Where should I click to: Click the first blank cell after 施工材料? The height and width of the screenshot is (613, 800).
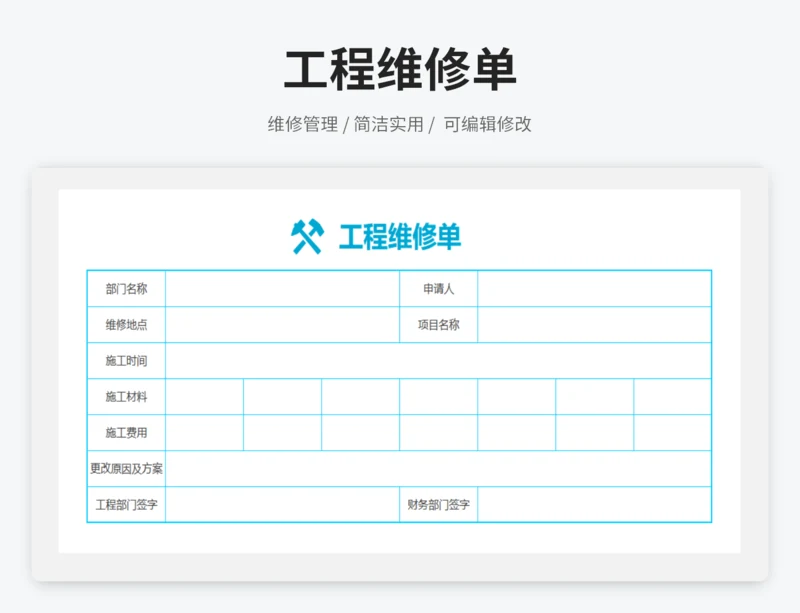(205, 397)
